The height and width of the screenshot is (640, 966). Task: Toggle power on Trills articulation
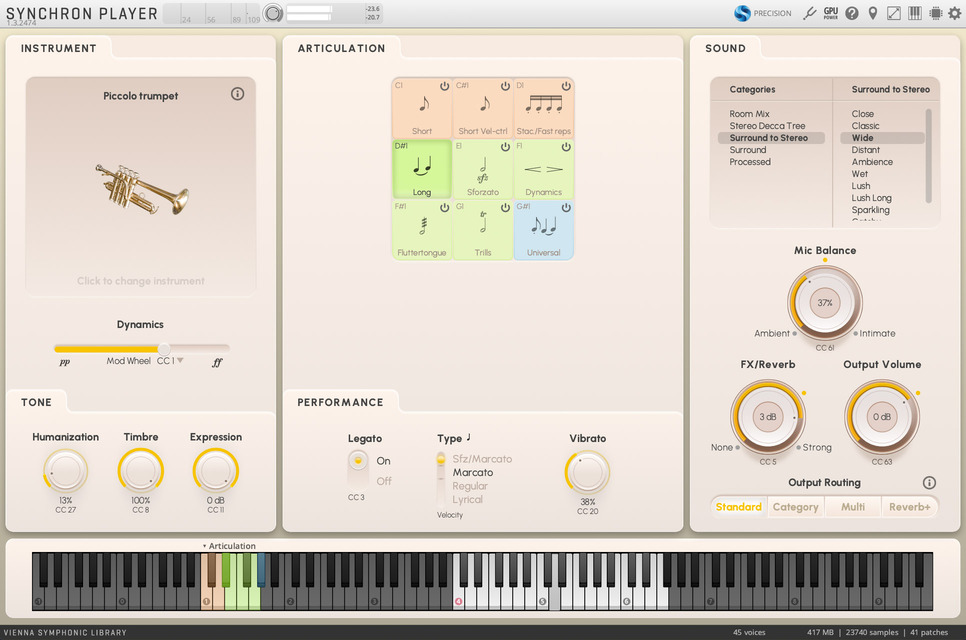pos(505,208)
